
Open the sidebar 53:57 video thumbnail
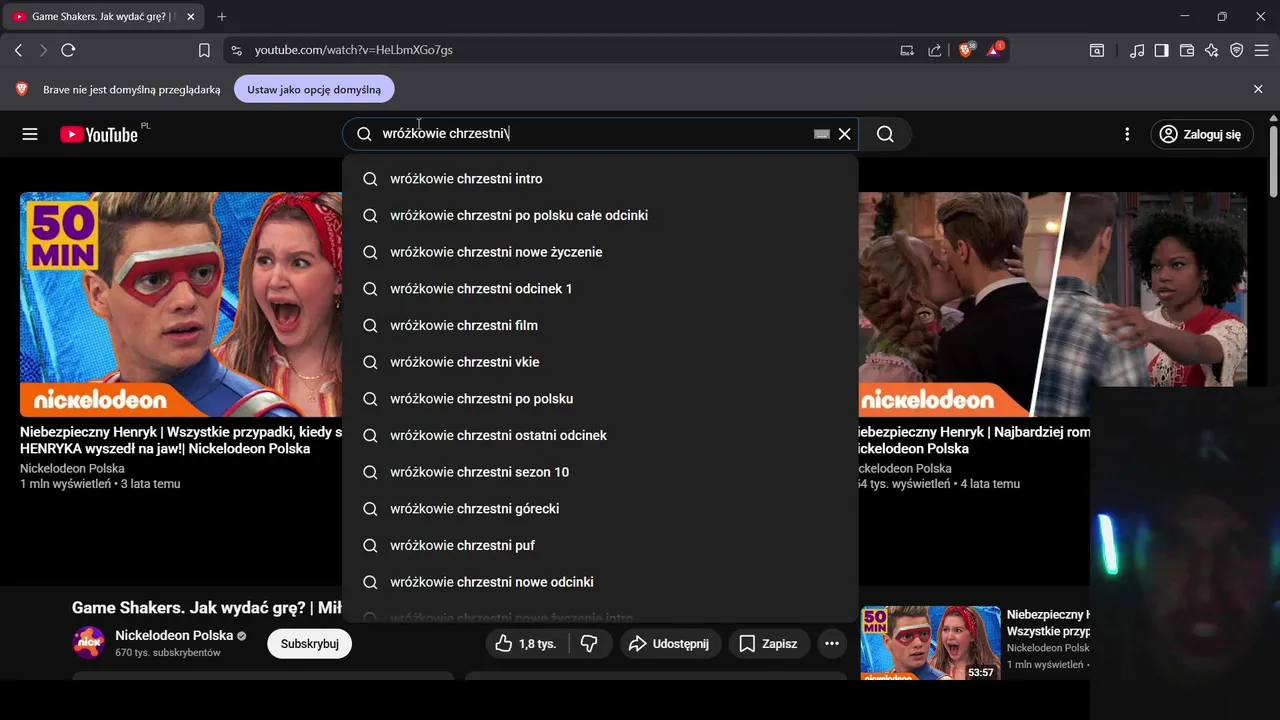click(930, 643)
